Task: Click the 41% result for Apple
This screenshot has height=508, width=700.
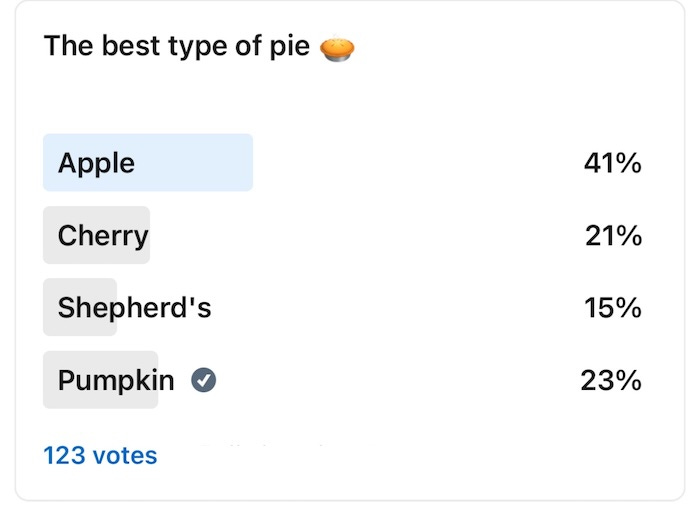Action: 612,163
